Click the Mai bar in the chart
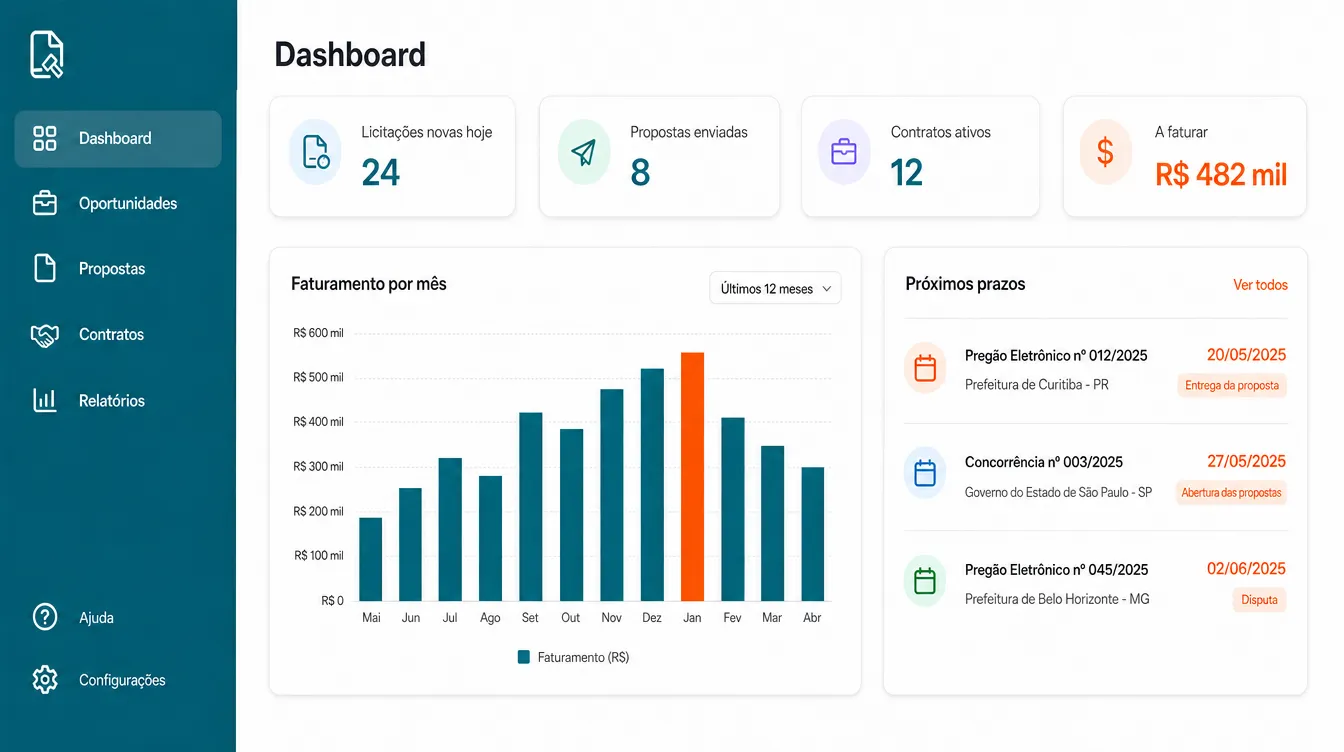The image size is (1344, 752). (371, 559)
